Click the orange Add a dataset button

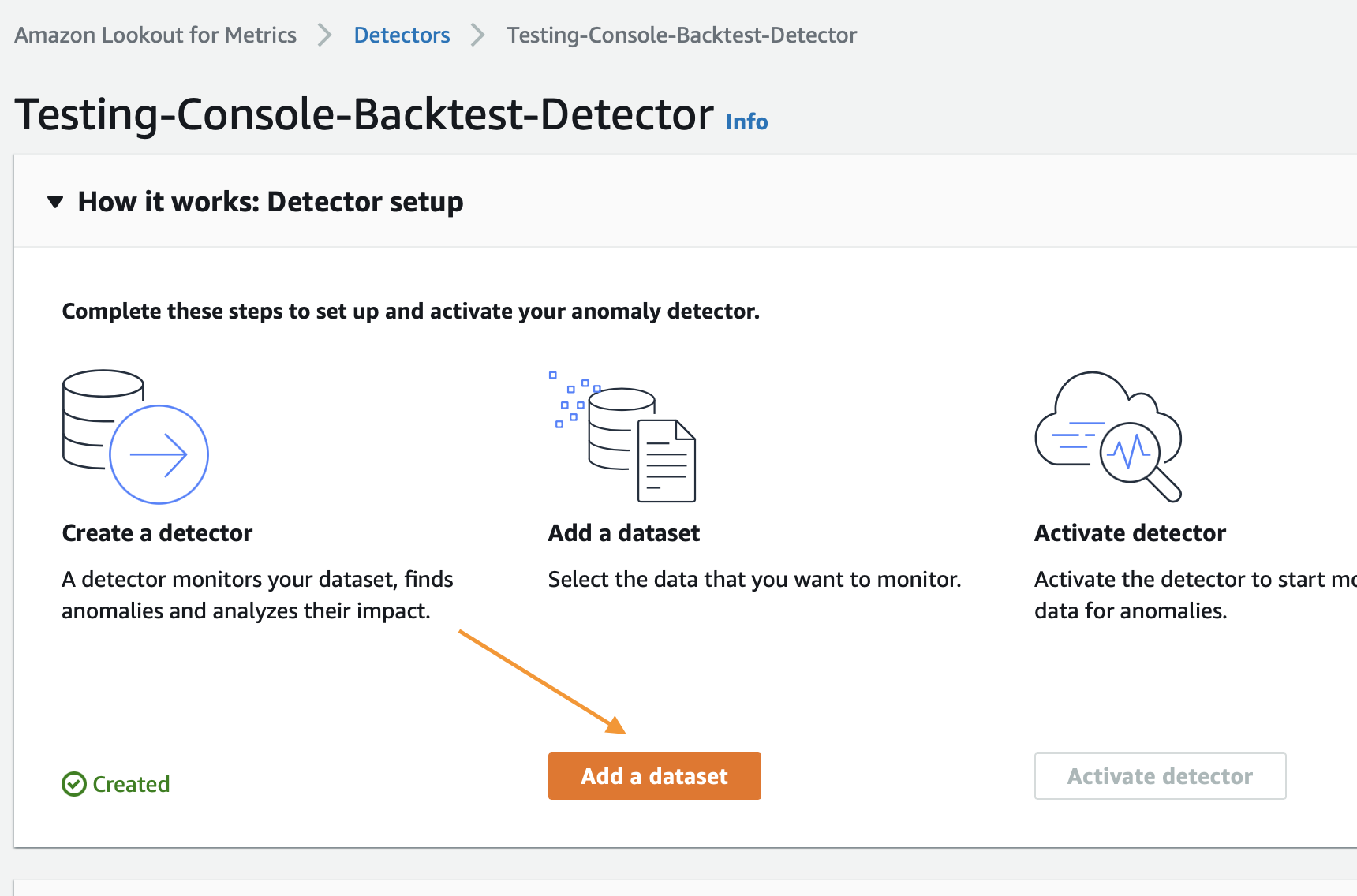point(654,776)
